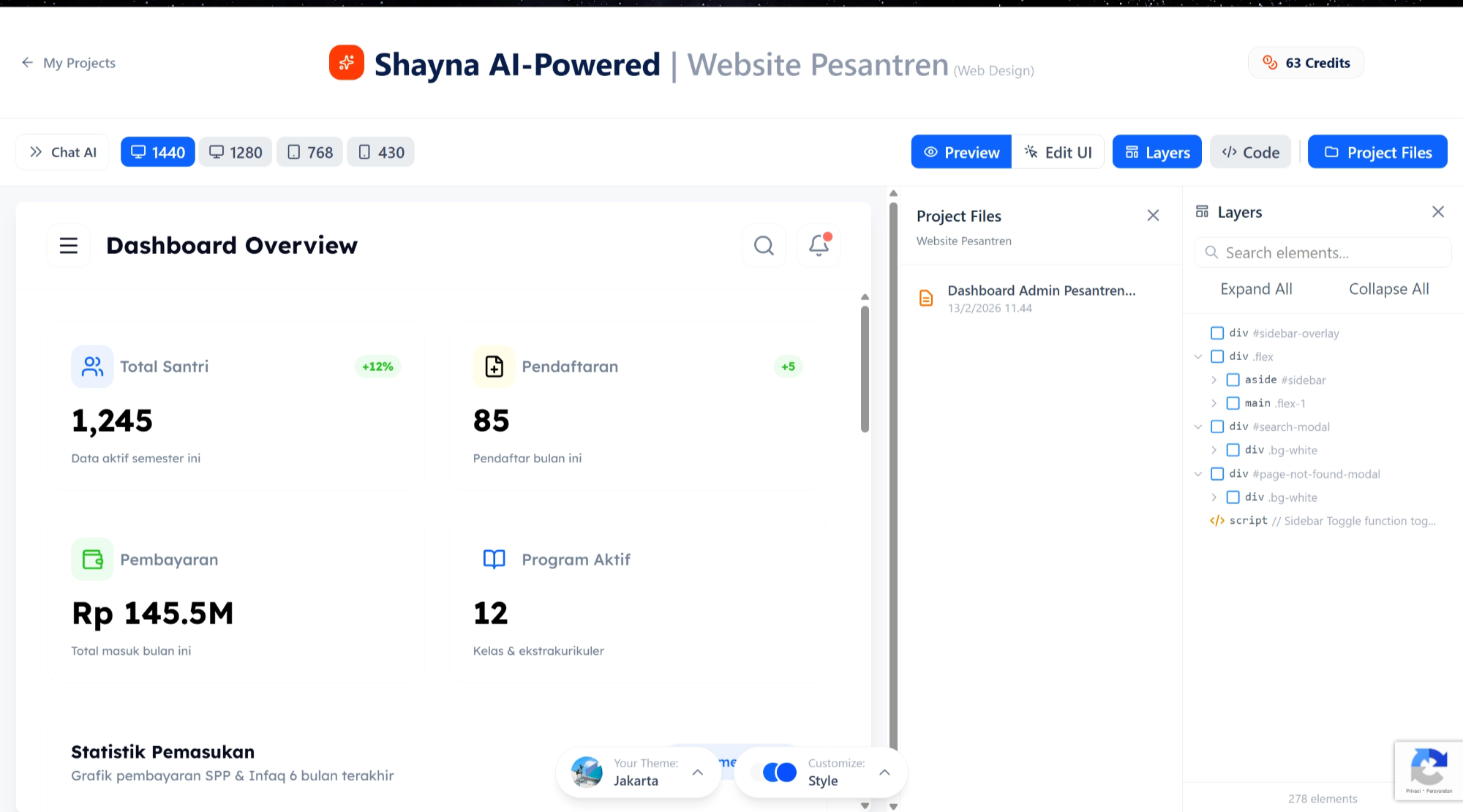Toggle the Customize Style switch

(778, 772)
